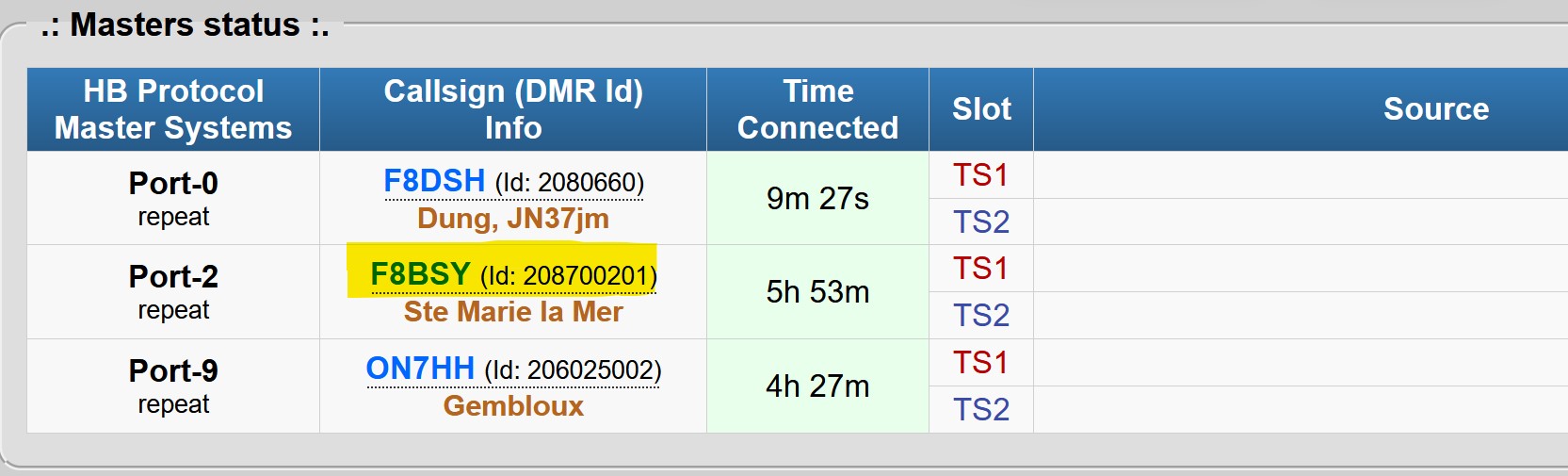This screenshot has height=476, width=1568.
Task: Click the Source column header
Action: tap(1436, 109)
